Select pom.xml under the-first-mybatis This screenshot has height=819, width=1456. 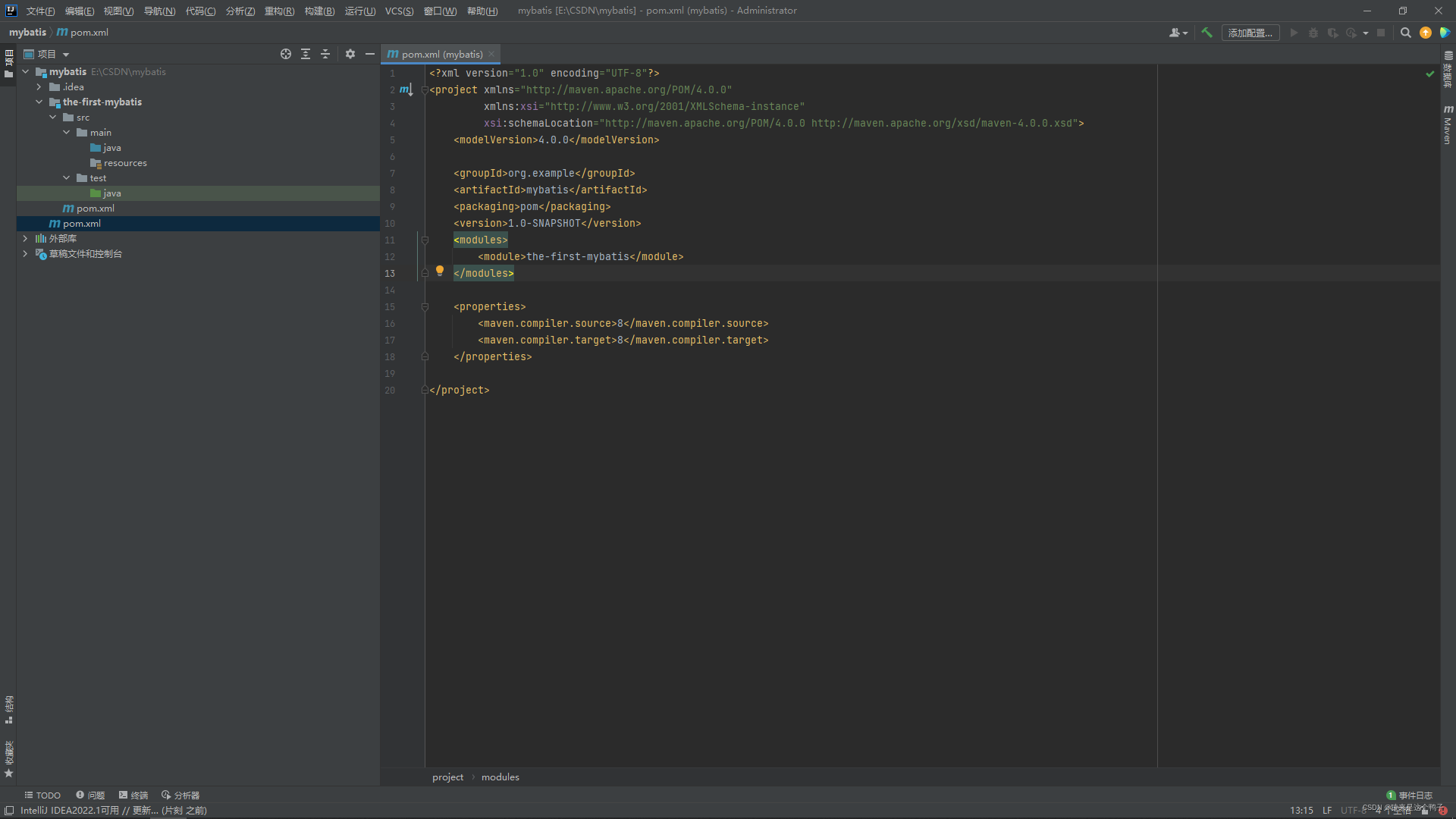96,209
